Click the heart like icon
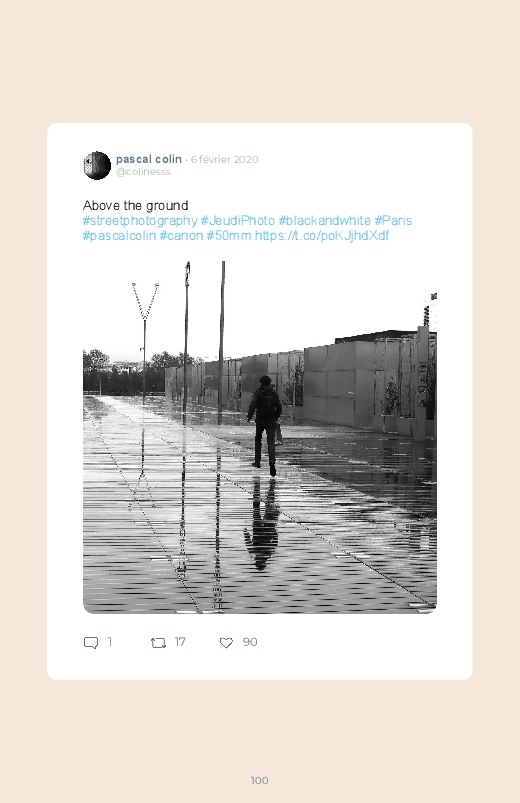The width and height of the screenshot is (520, 803). tap(226, 643)
